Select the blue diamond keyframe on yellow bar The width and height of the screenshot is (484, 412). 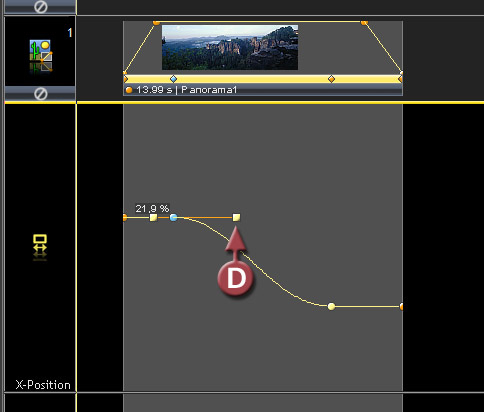[x=173, y=79]
